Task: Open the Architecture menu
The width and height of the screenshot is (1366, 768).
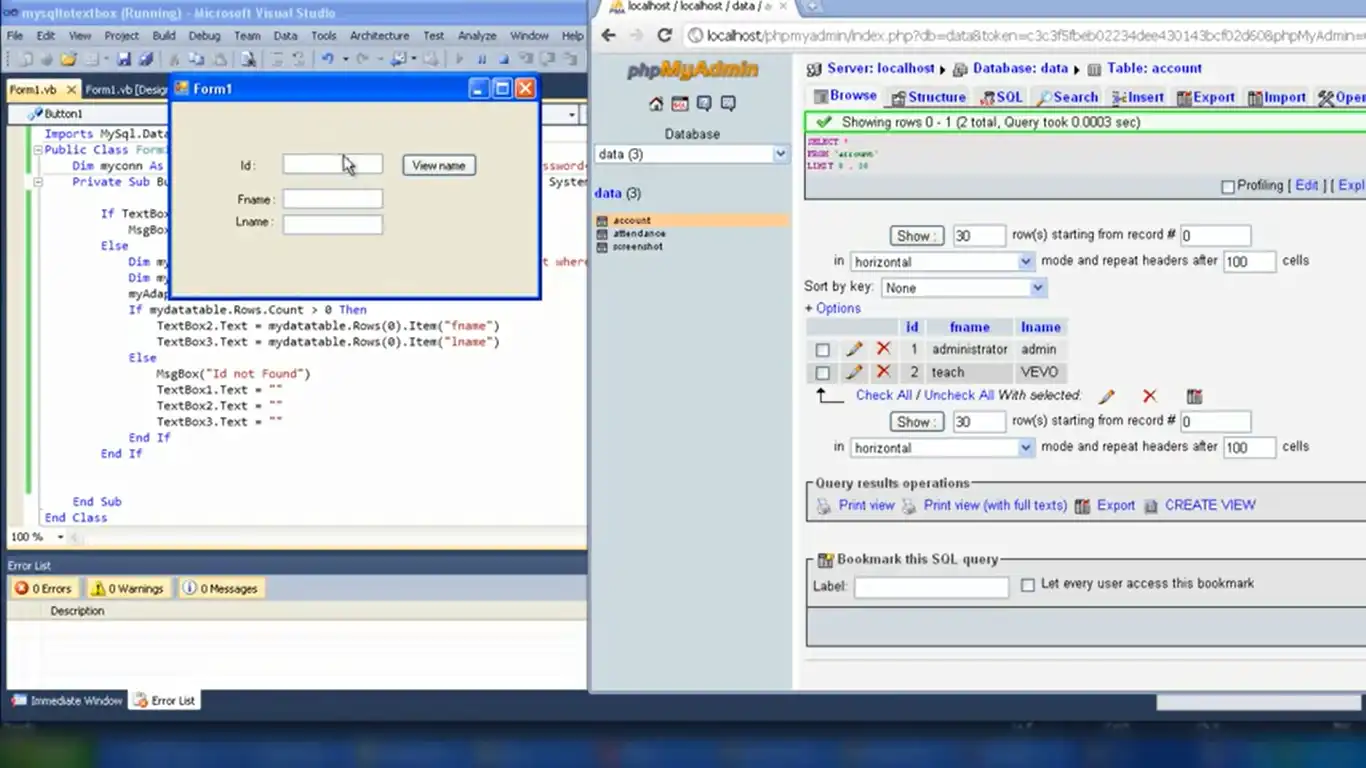Action: point(379,36)
